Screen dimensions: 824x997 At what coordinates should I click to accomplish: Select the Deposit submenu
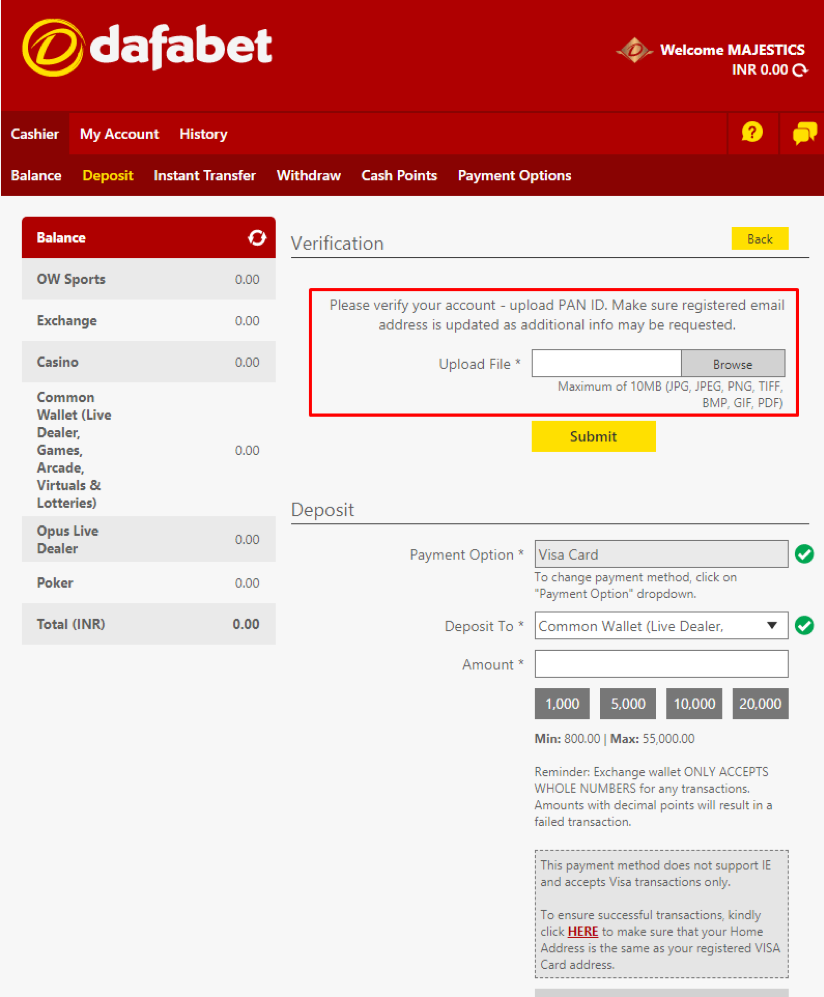(108, 175)
